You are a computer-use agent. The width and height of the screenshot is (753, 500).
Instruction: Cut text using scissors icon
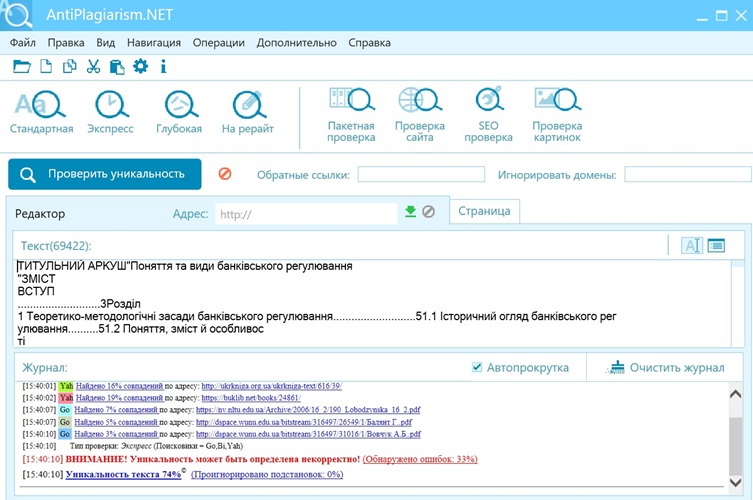93,66
